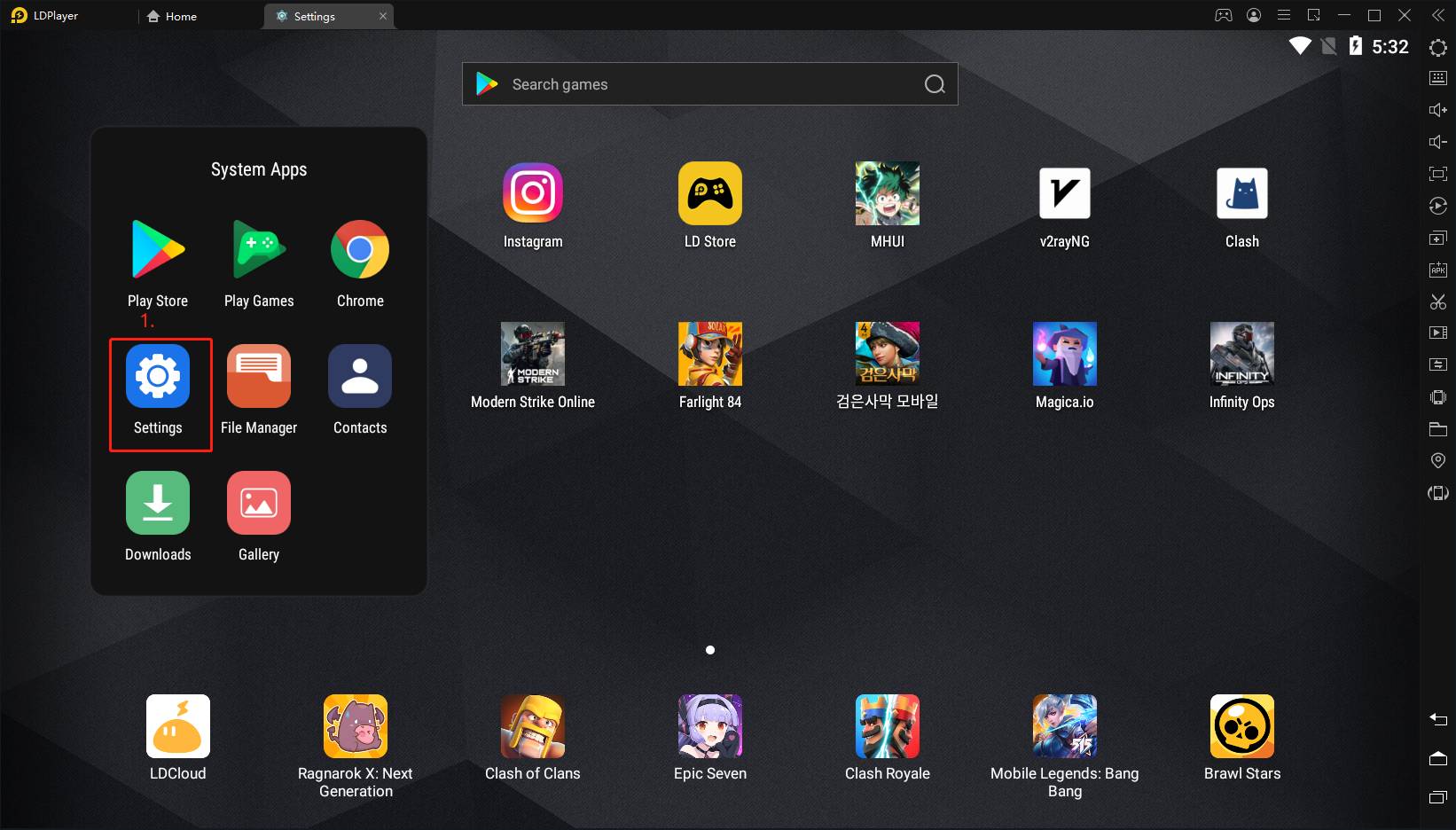Collapse the right sidebar with the double-arrow icon
Screen dimensions: 1456x830
1438,15
